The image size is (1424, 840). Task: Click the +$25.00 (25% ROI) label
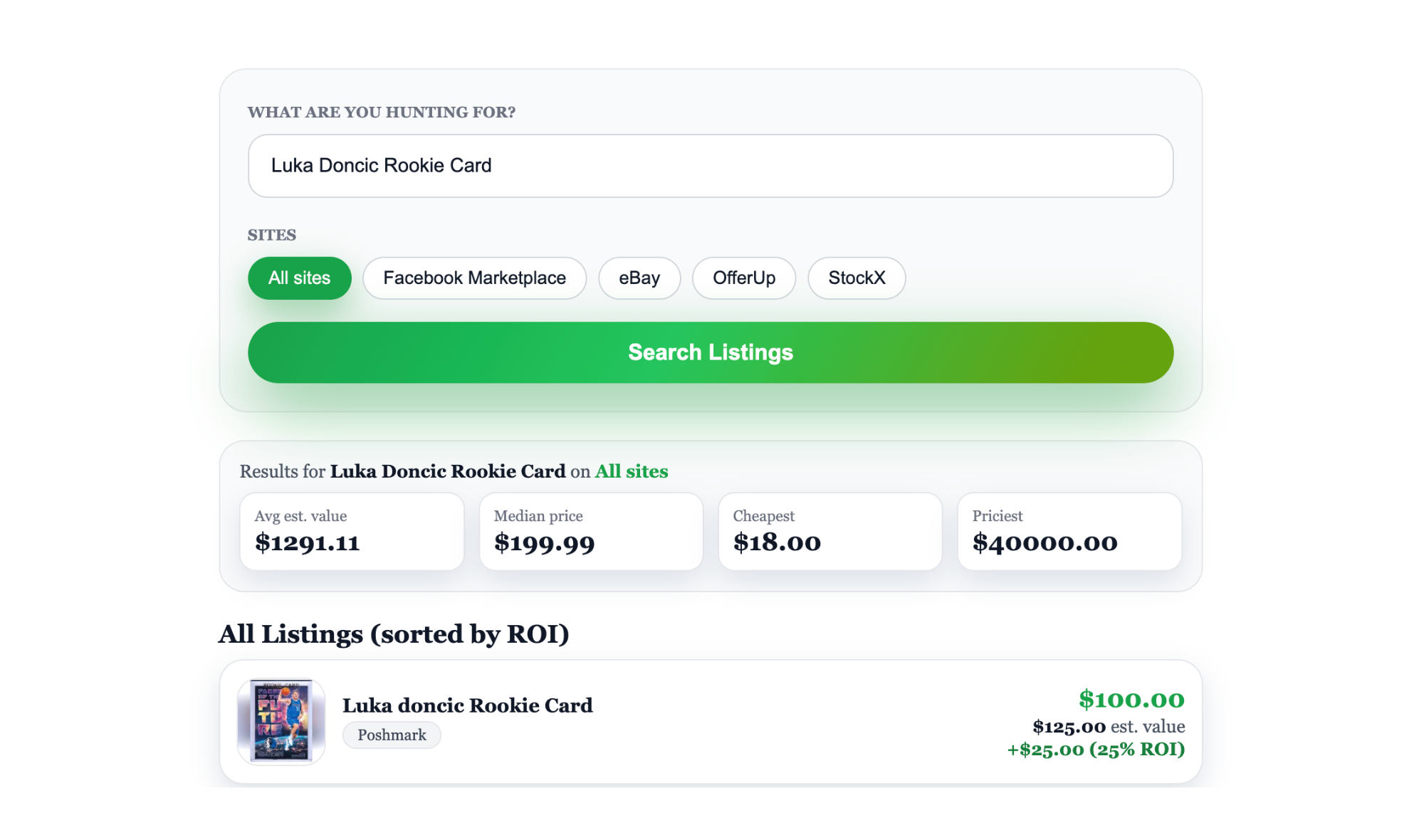1095,750
